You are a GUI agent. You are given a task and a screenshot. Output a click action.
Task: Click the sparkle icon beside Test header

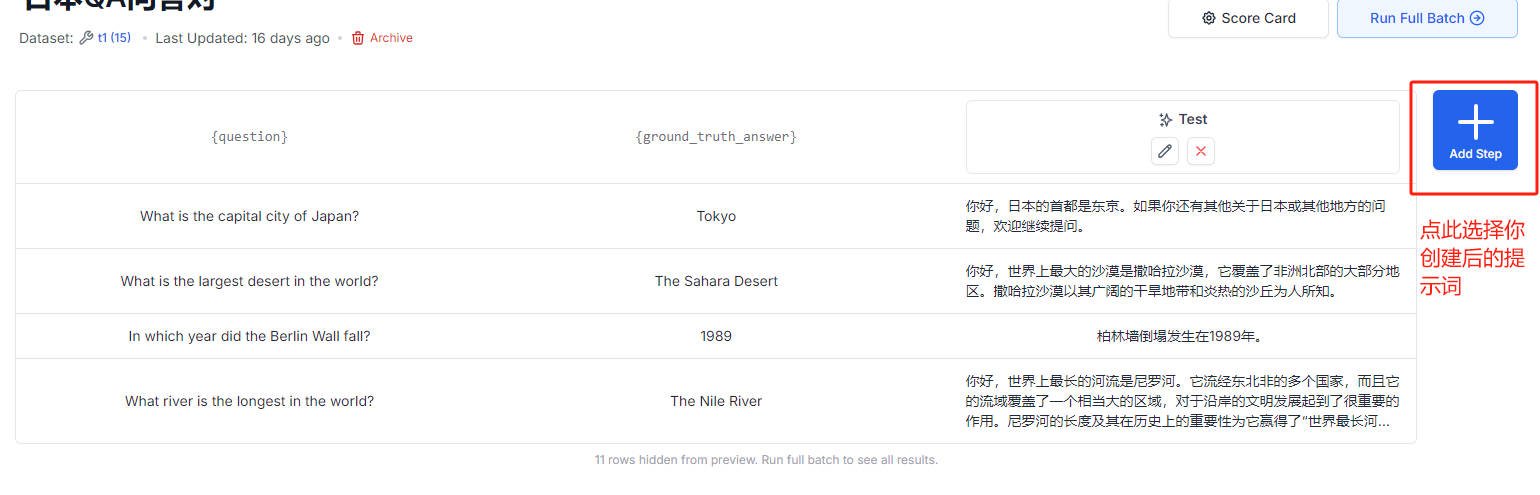[x=1165, y=120]
